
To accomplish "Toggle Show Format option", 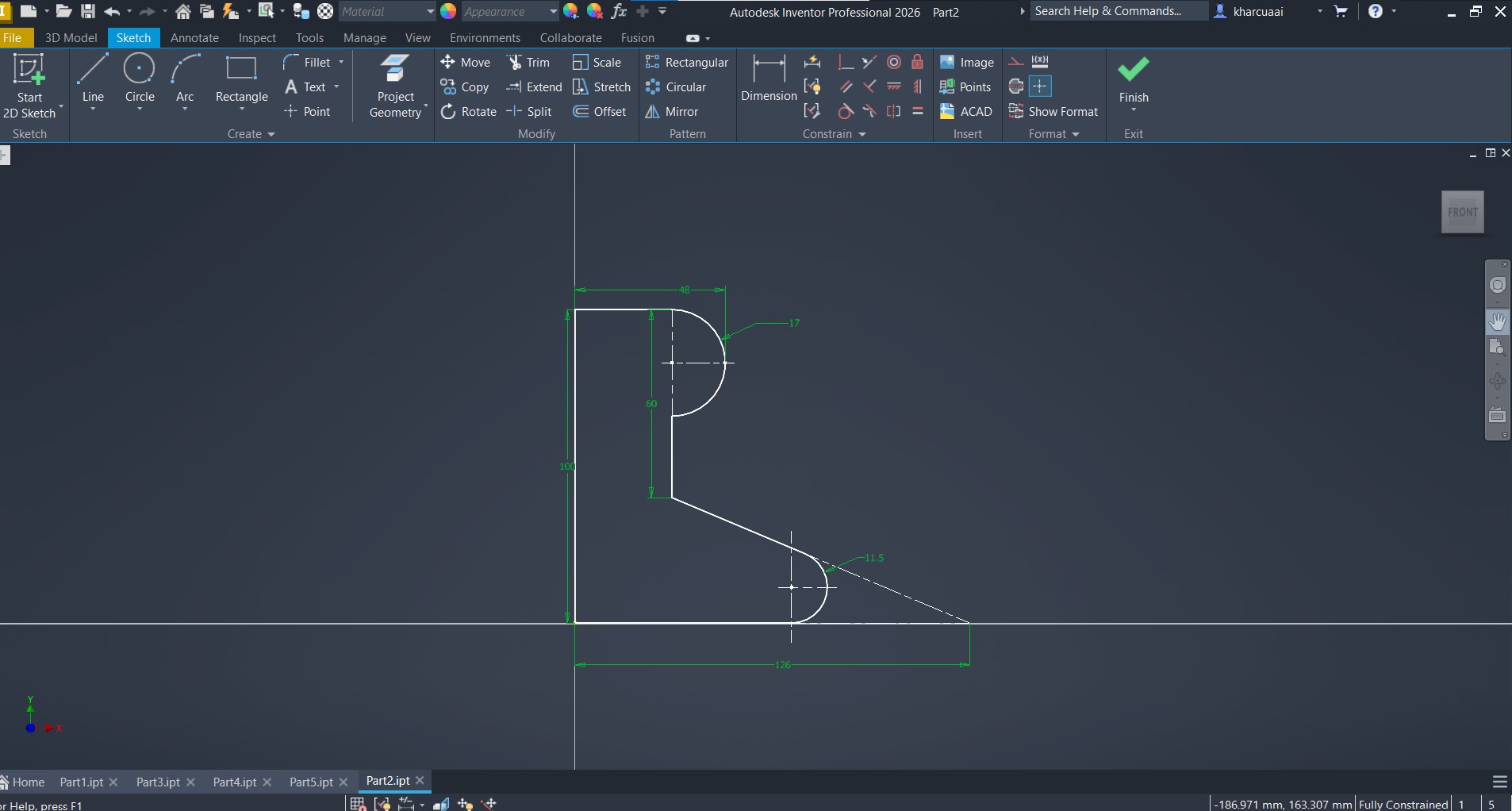I will coord(1053,112).
